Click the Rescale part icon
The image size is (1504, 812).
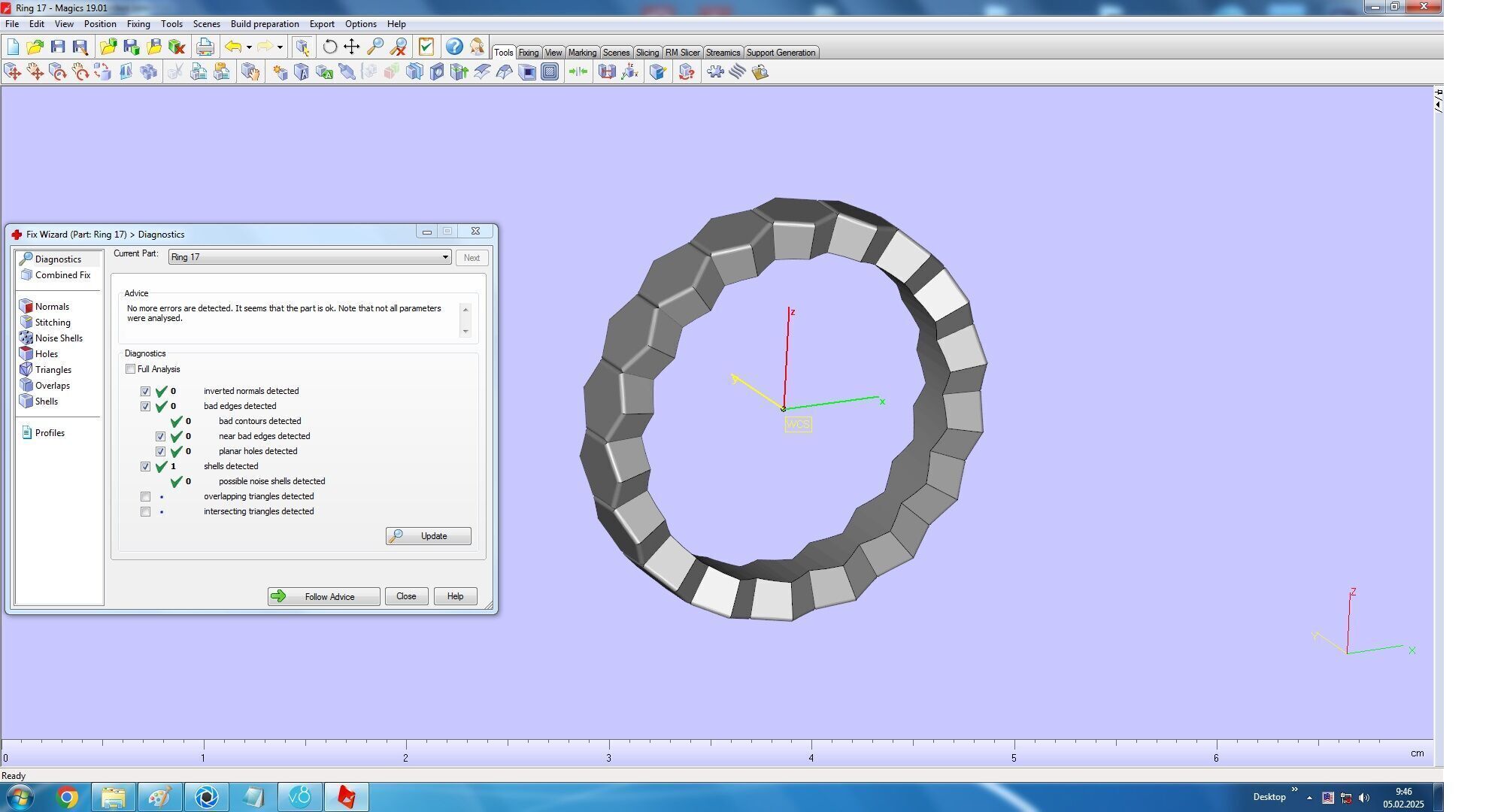103,71
